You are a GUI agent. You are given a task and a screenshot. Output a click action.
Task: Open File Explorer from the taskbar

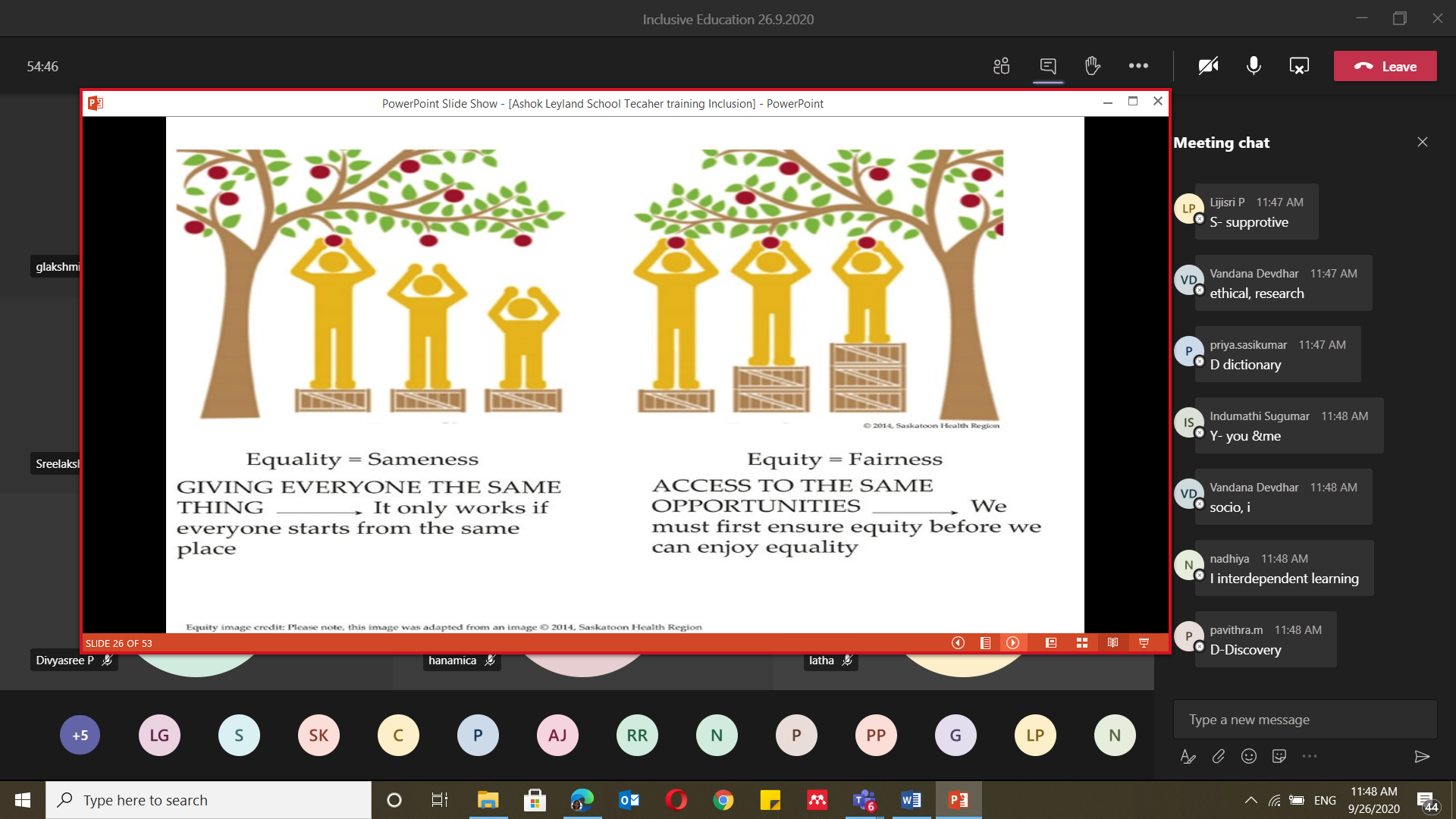tap(488, 800)
